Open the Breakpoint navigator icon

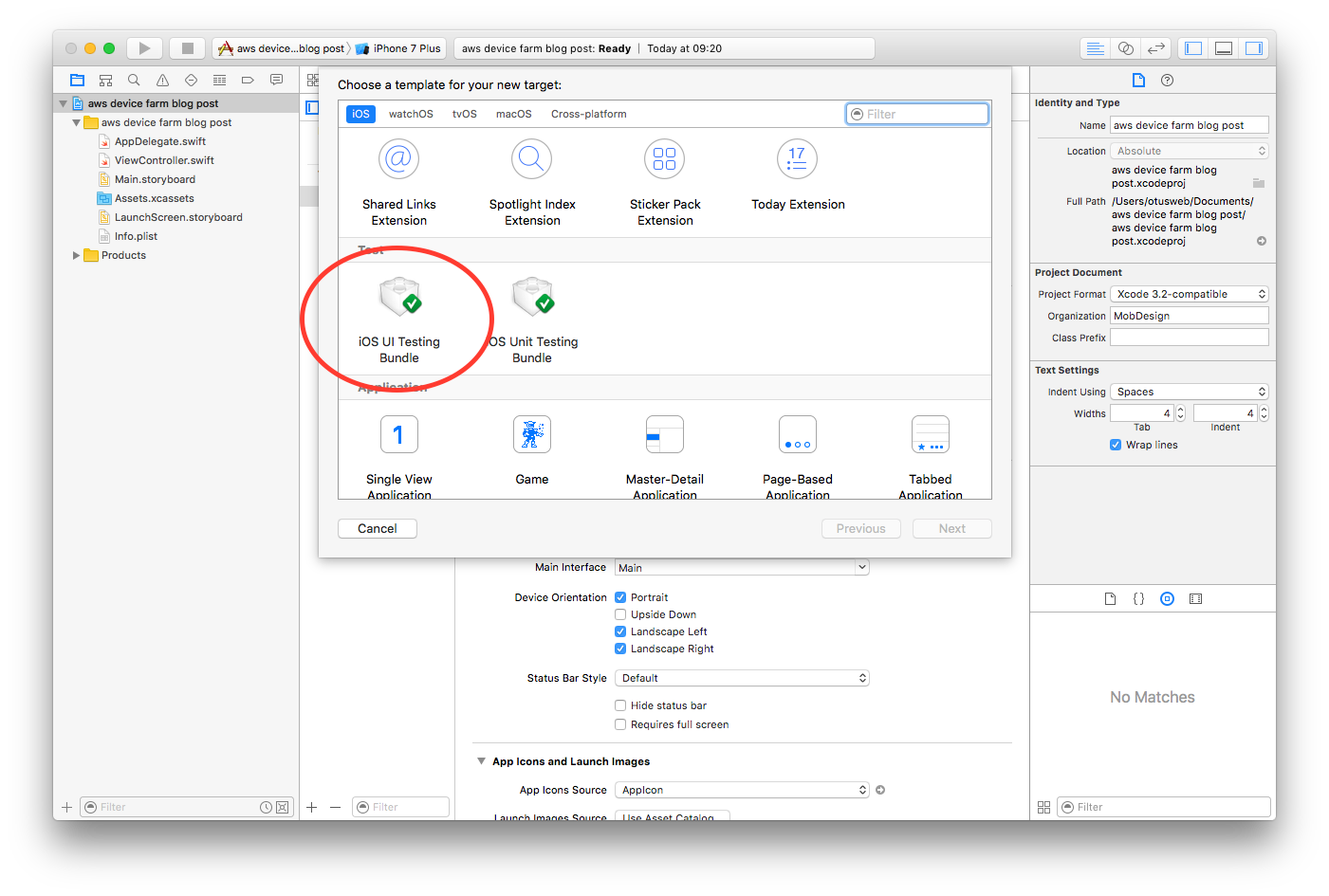[248, 81]
